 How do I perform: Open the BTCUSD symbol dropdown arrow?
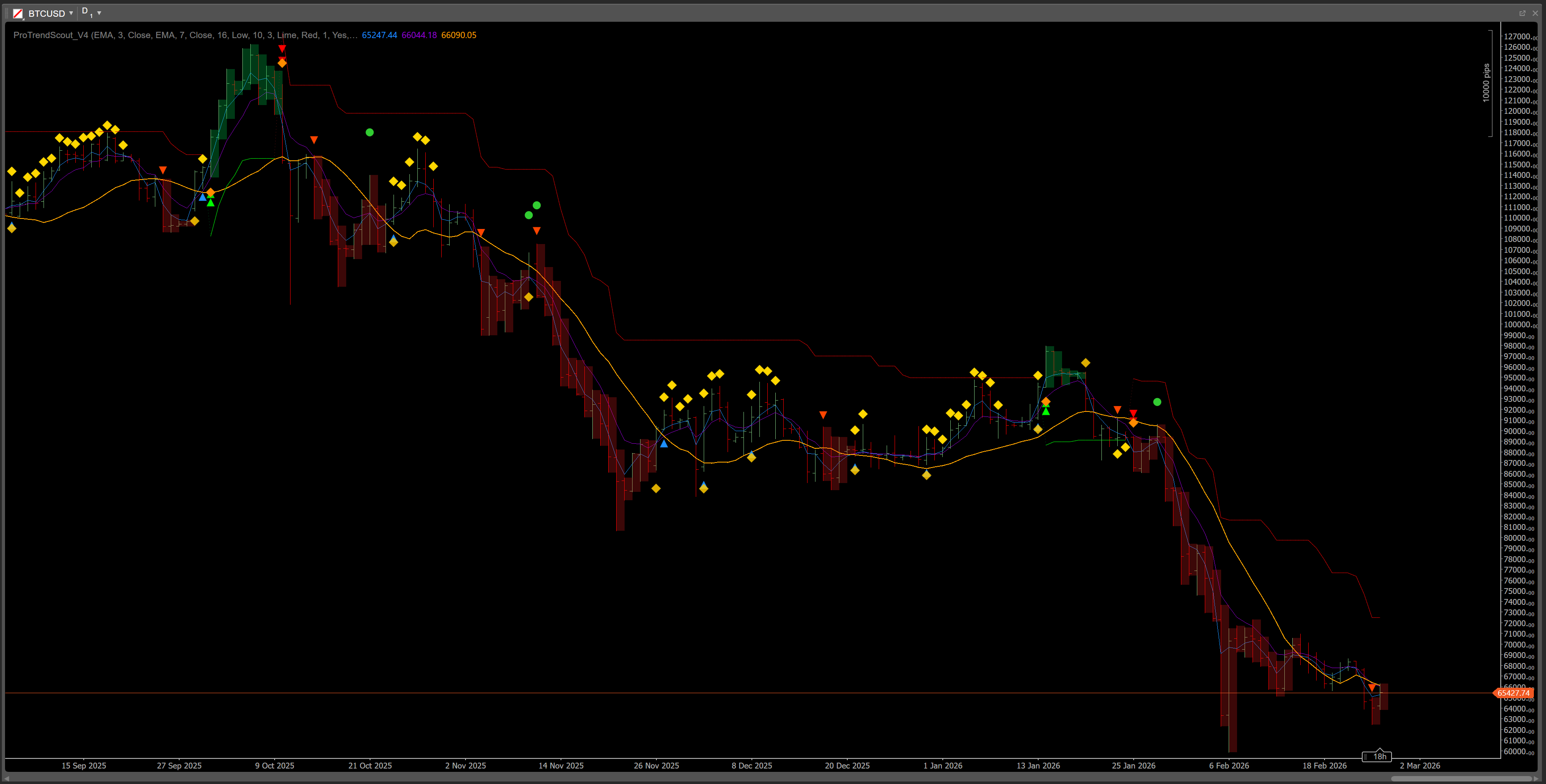71,13
